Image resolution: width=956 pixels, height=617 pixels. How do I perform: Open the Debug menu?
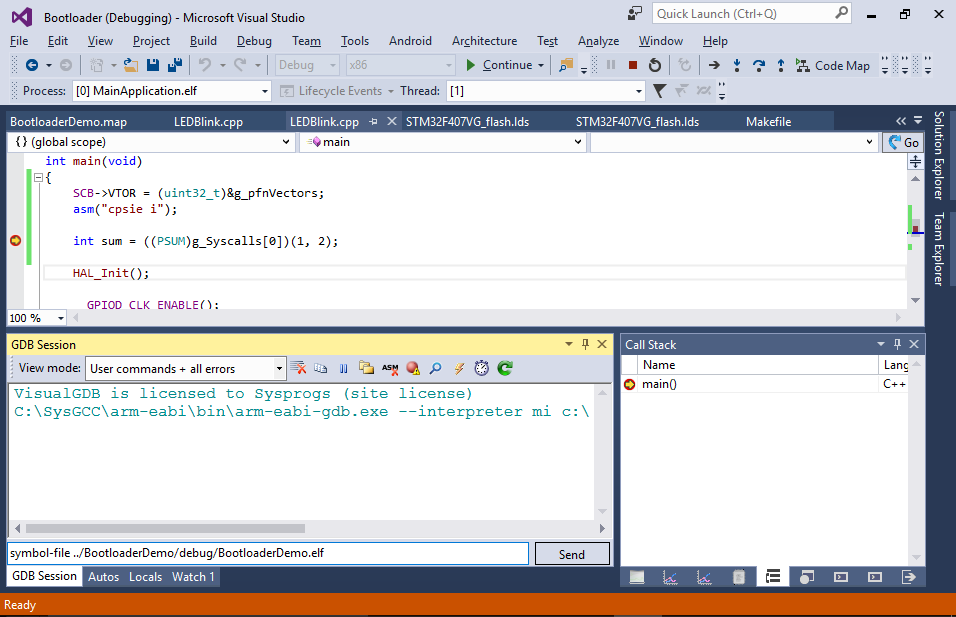tap(254, 41)
